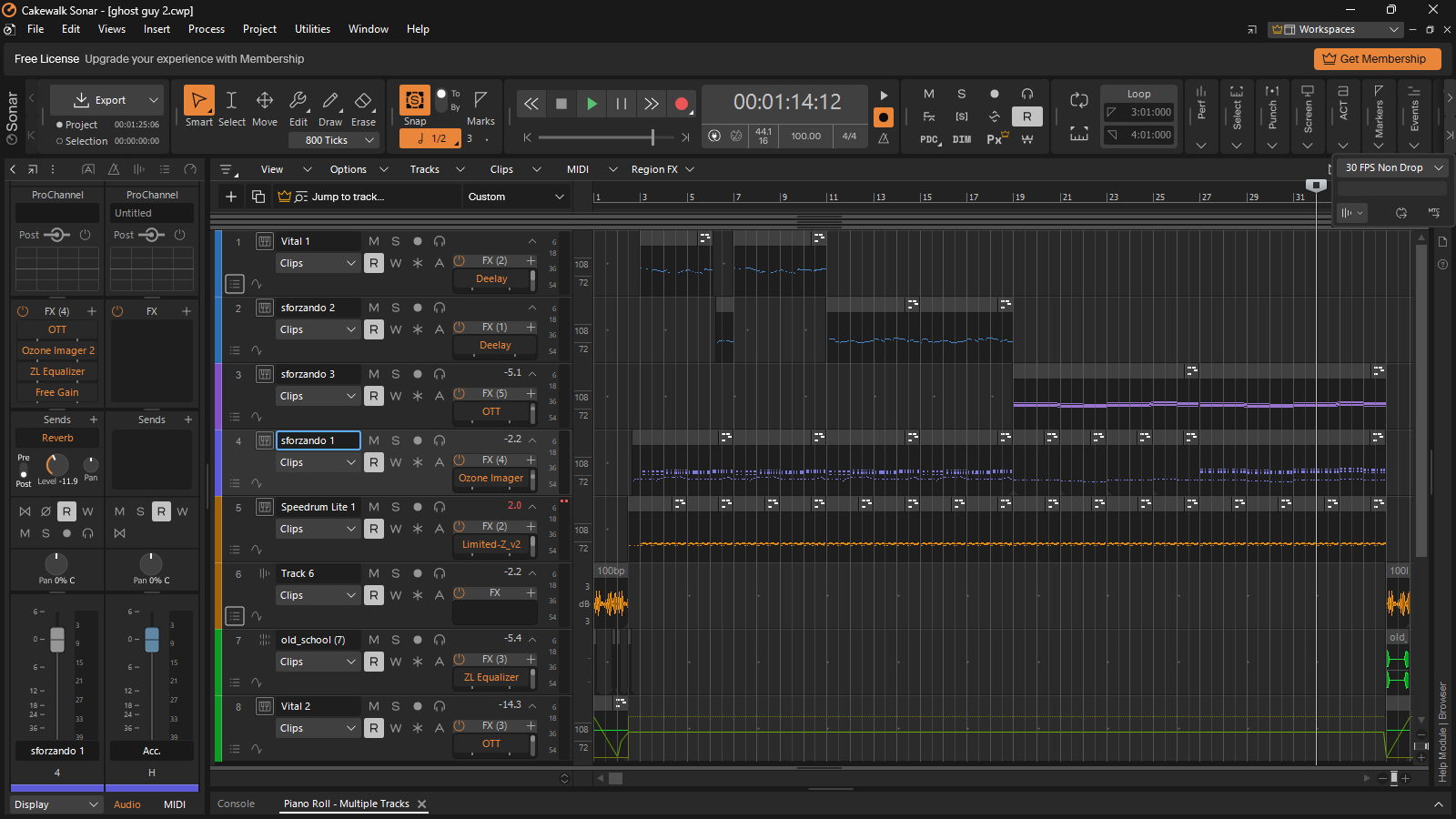Solo the Track 6 track
Image resolution: width=1456 pixels, height=819 pixels.
point(396,573)
